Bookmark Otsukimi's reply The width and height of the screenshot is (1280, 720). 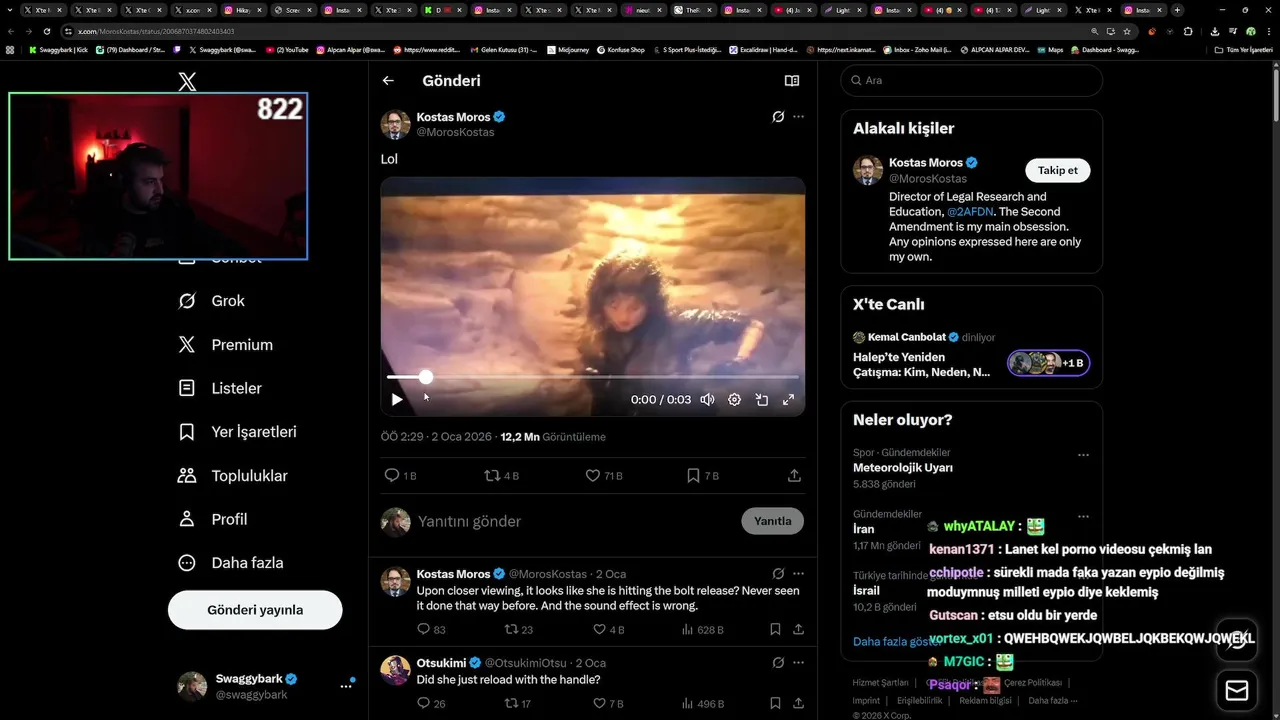point(775,704)
